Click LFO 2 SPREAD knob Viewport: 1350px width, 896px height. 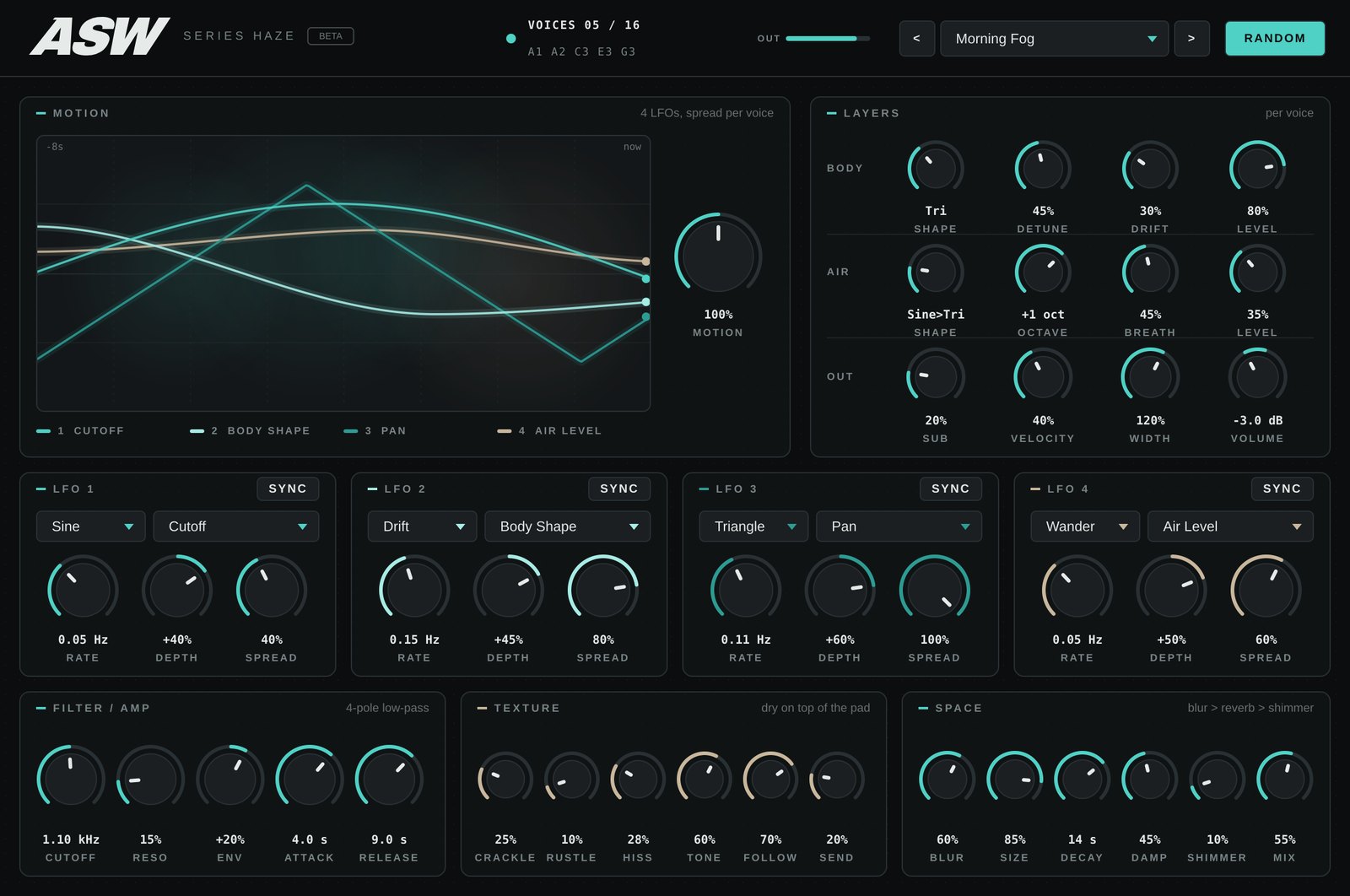[x=602, y=589]
